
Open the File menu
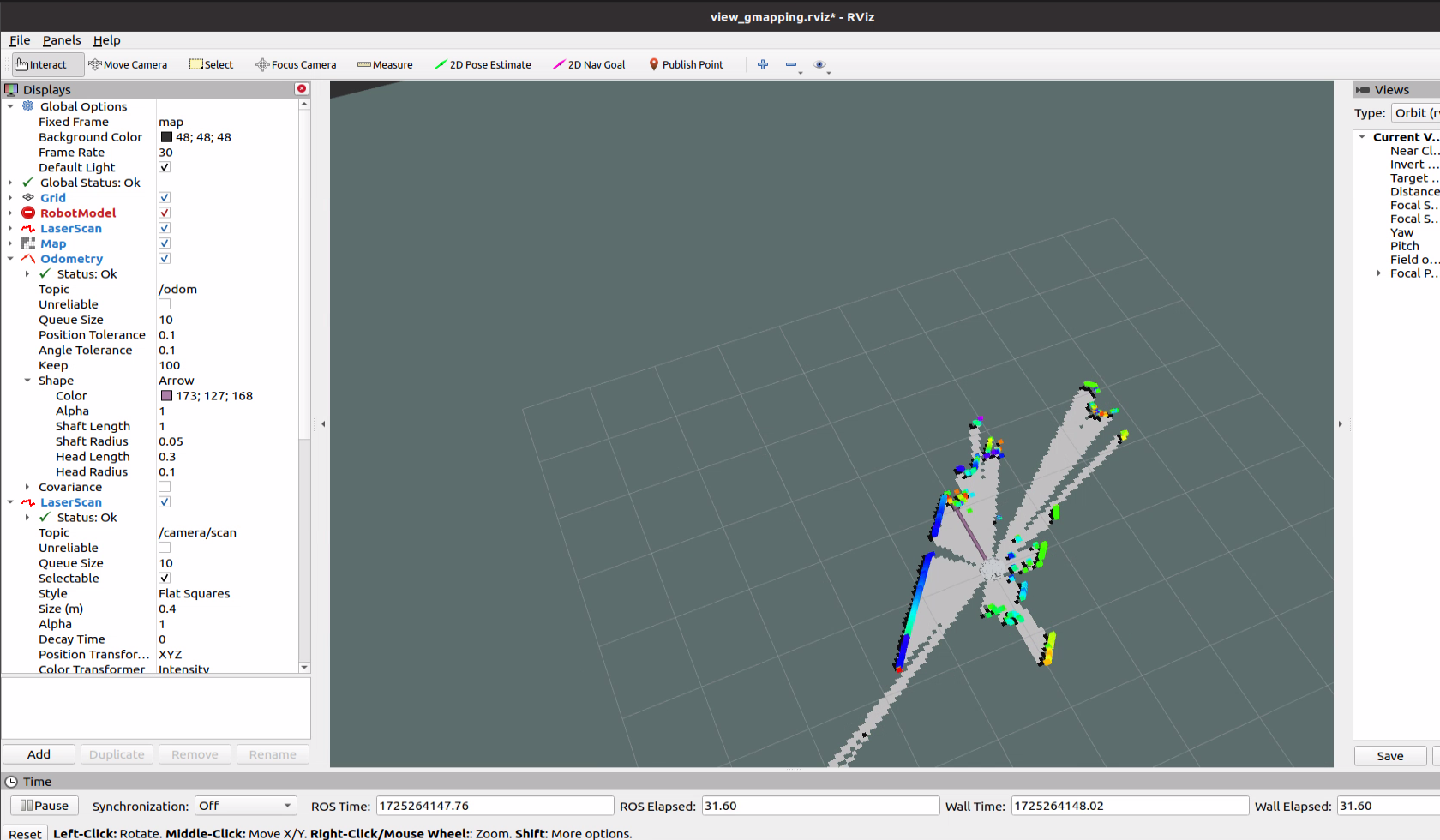pyautogui.click(x=20, y=40)
